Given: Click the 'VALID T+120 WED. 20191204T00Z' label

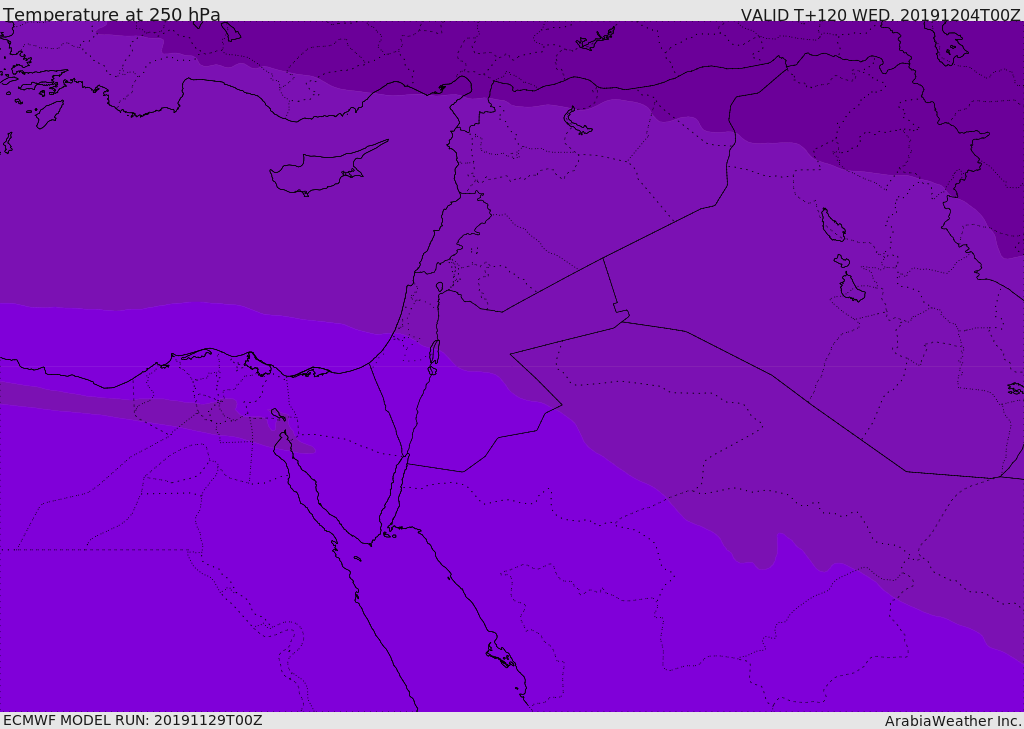Looking at the screenshot, I should [x=880, y=14].
